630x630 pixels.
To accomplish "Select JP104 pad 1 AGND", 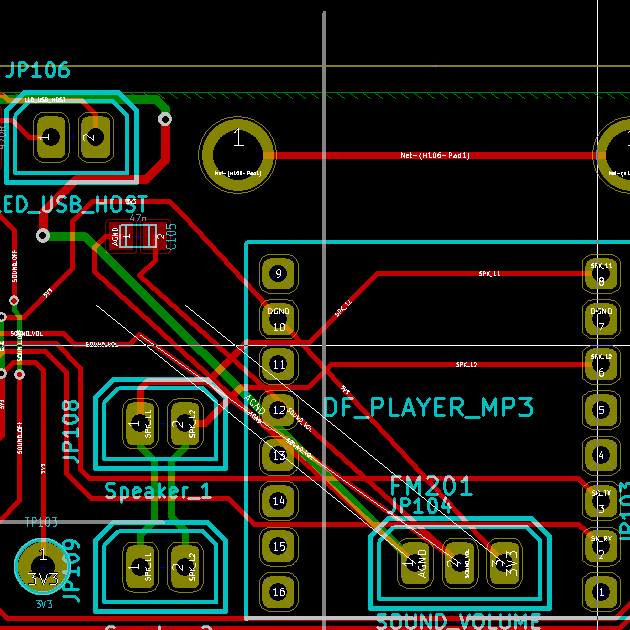I will click(415, 562).
